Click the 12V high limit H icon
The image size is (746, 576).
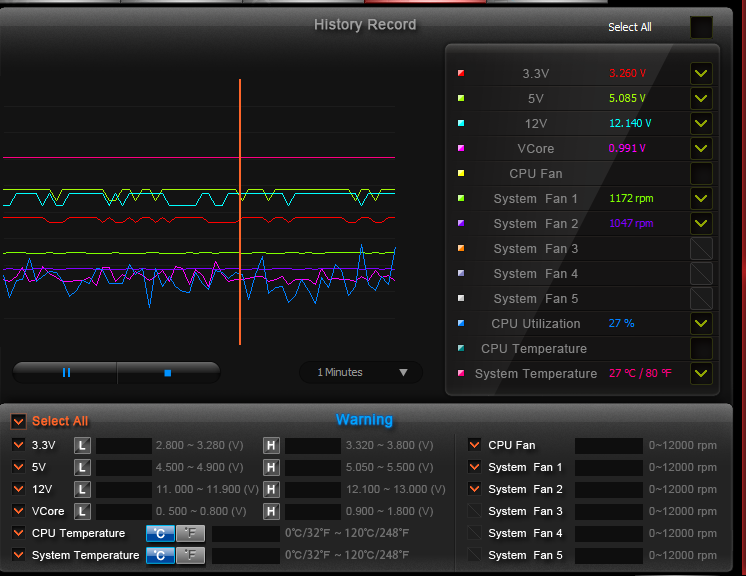coord(271,489)
